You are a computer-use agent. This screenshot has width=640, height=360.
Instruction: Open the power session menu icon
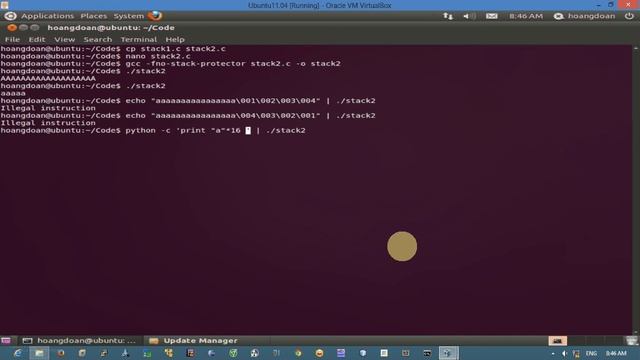point(629,16)
